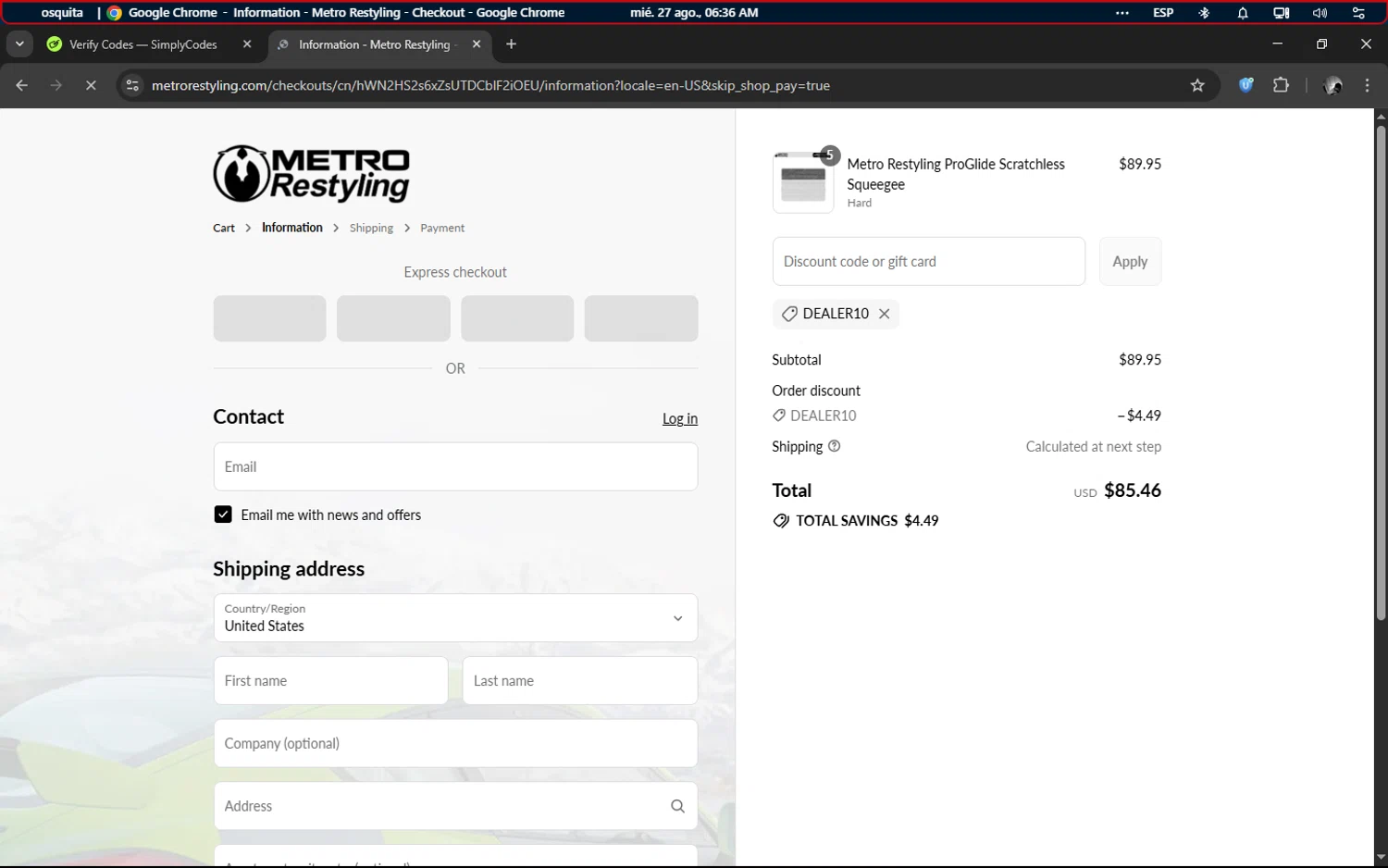Open the squeegee product thumbnail

click(x=802, y=182)
